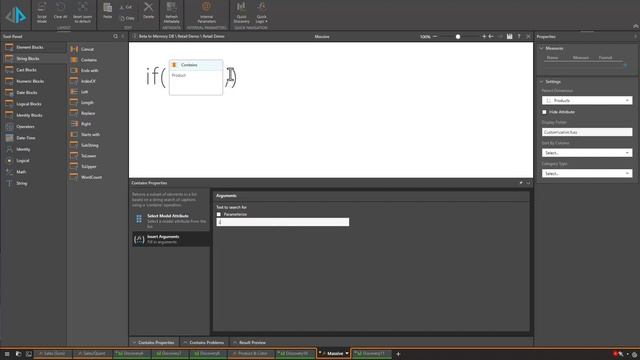Open the Category Type dropdown

587,173
